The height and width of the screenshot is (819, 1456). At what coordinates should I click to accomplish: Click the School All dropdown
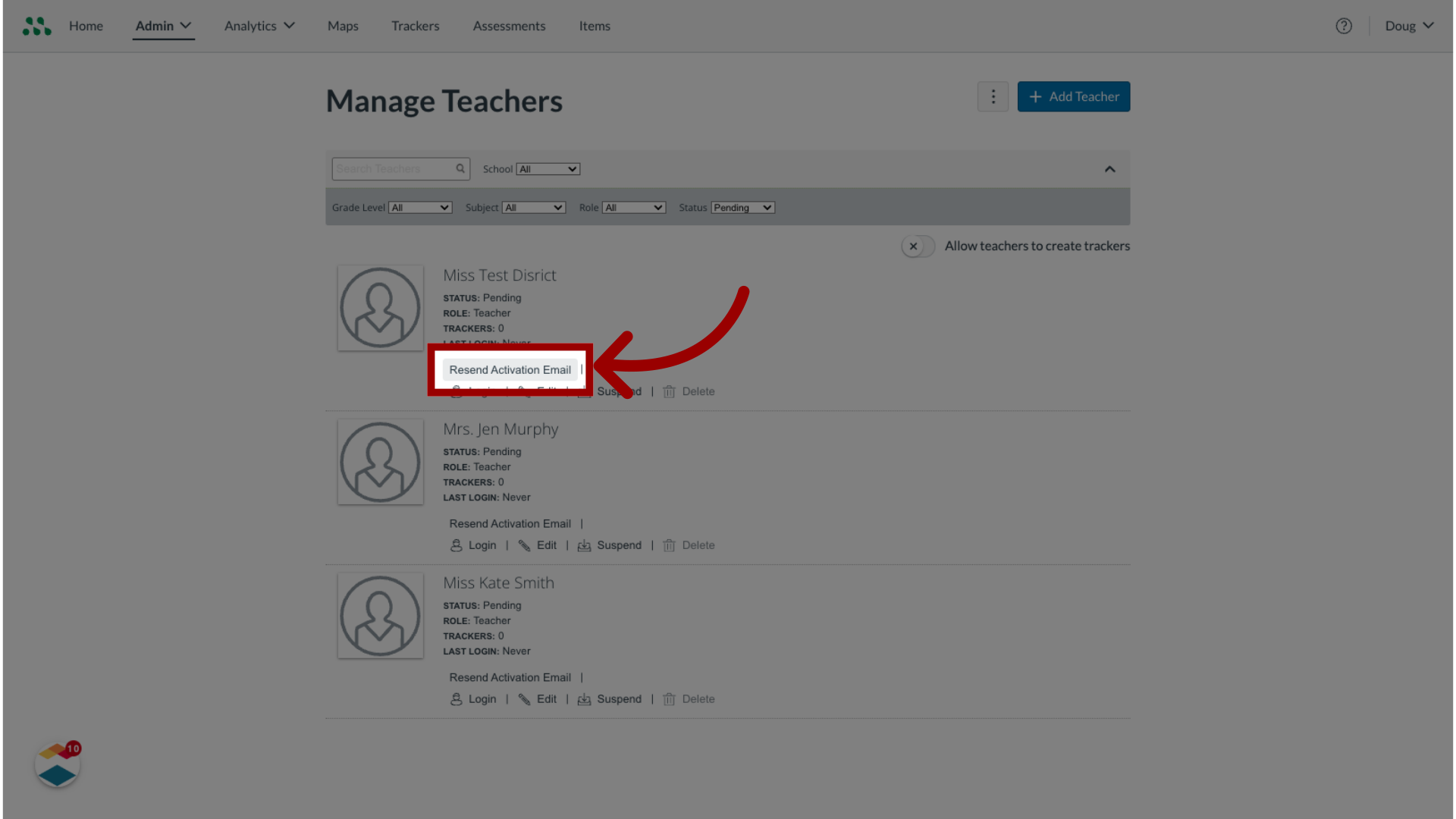pos(548,168)
